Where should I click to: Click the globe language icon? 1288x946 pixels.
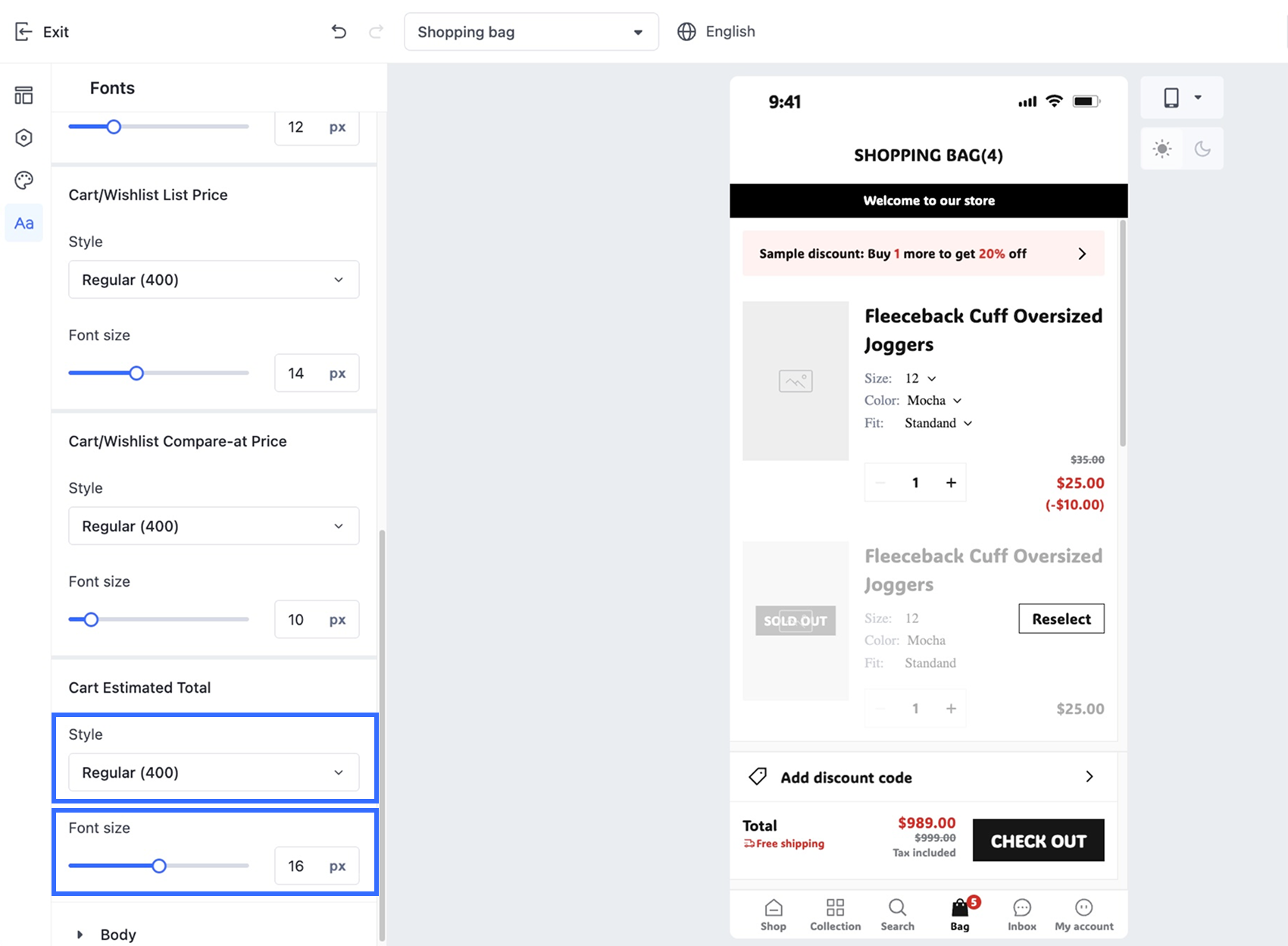click(x=686, y=32)
